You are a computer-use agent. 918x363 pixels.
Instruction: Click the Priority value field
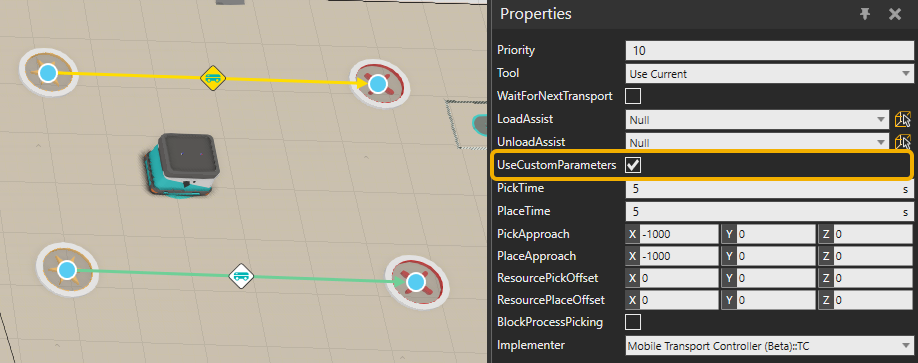tap(768, 50)
